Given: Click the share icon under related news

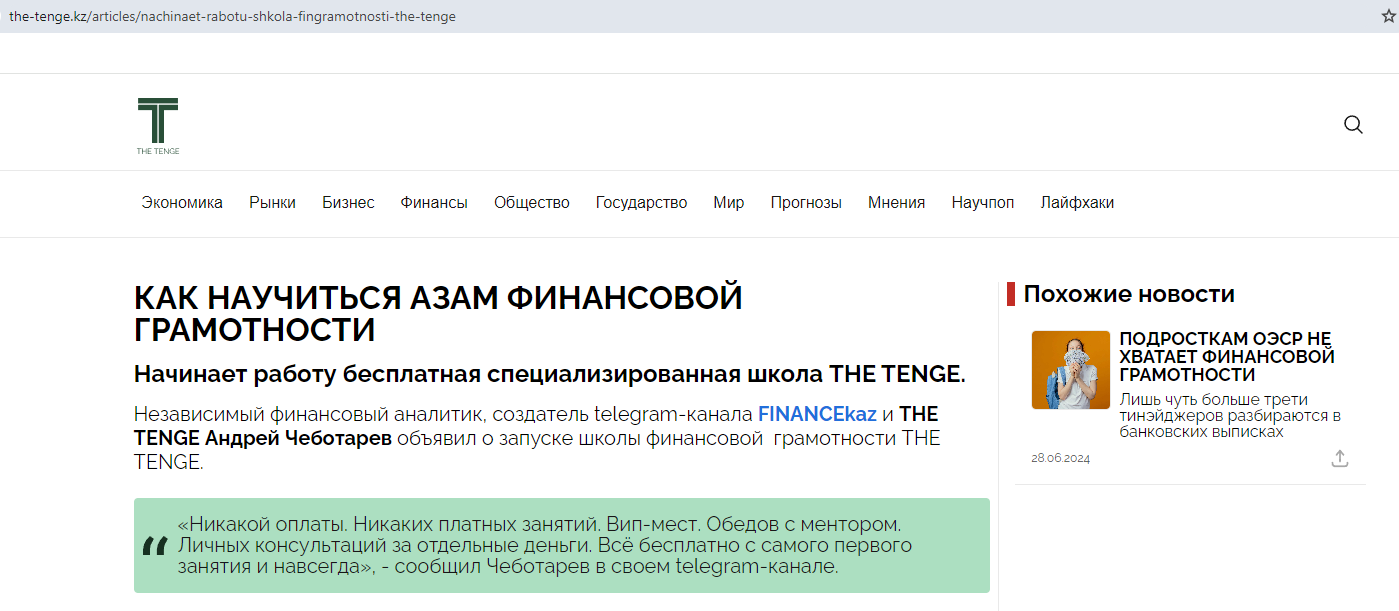Looking at the screenshot, I should coord(1340,458).
